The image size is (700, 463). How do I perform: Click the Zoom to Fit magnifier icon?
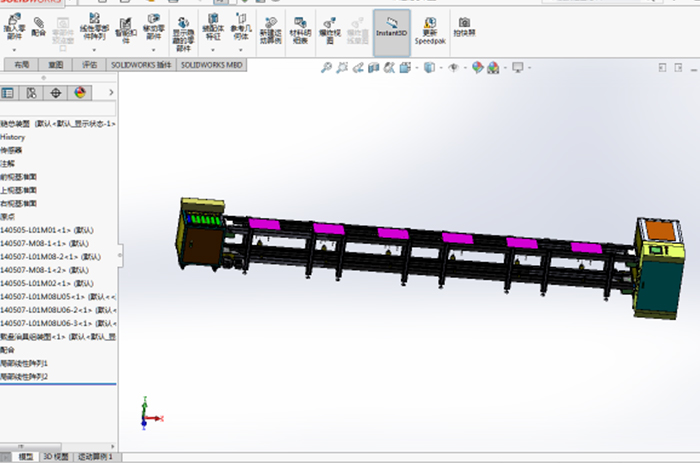coord(326,68)
